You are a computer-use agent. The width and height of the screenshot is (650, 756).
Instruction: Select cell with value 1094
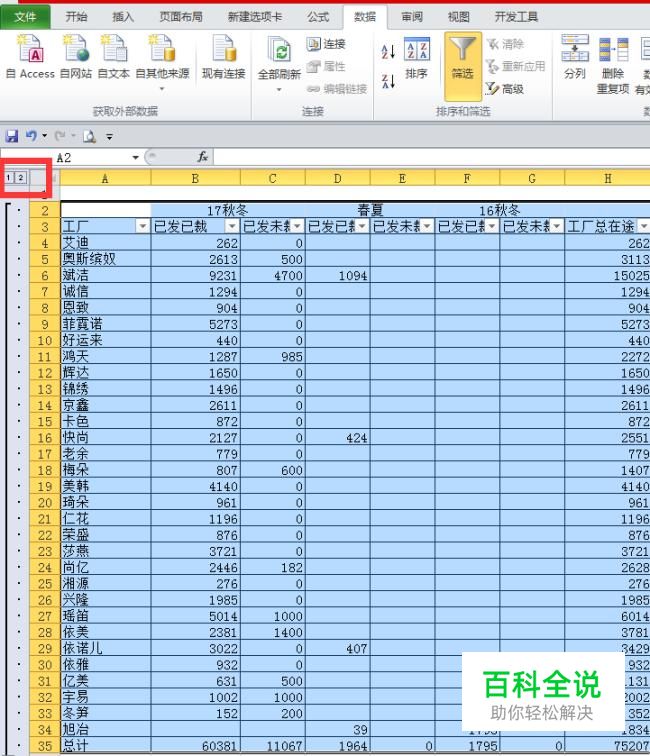pos(338,275)
